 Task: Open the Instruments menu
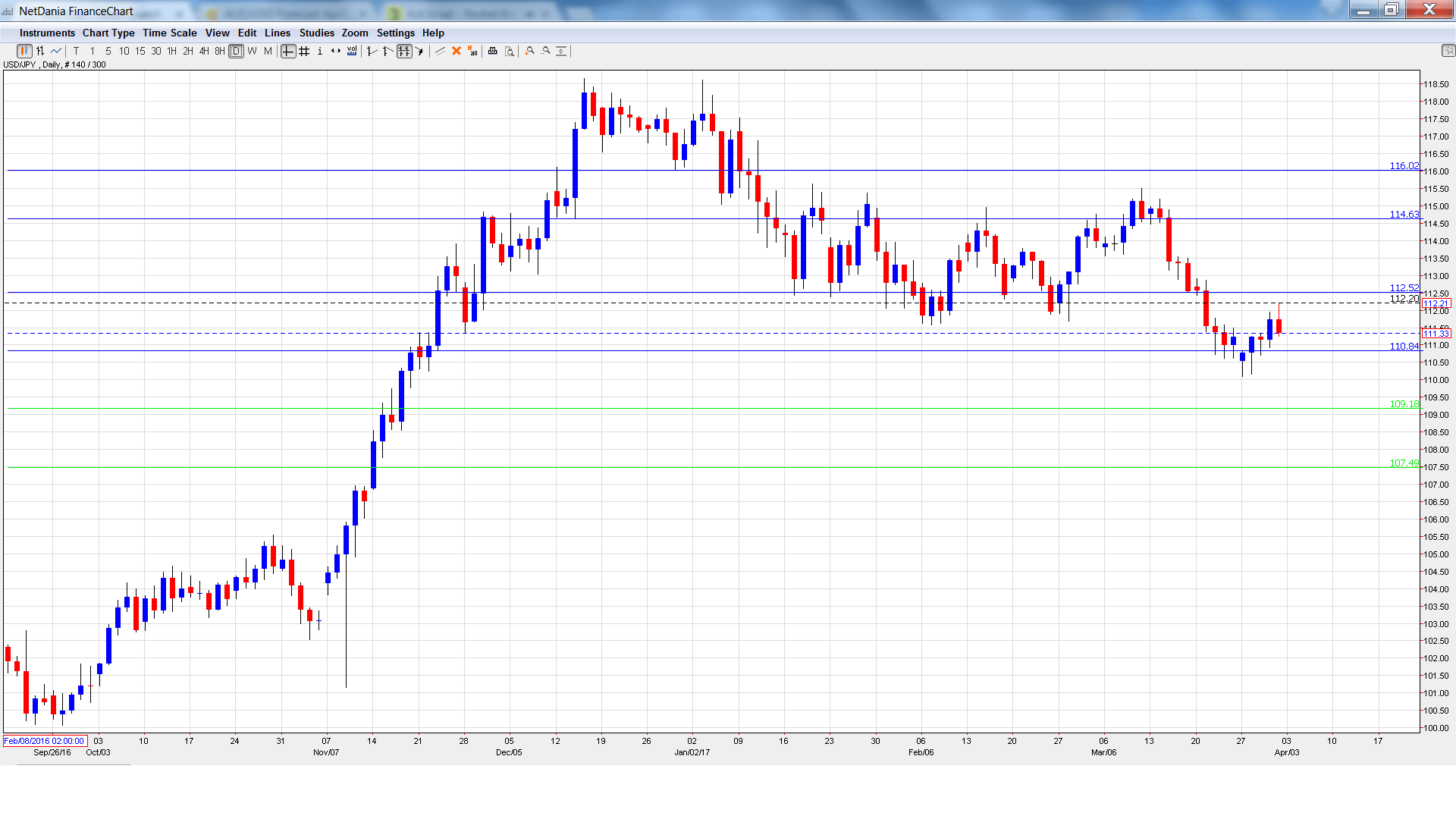[x=47, y=33]
